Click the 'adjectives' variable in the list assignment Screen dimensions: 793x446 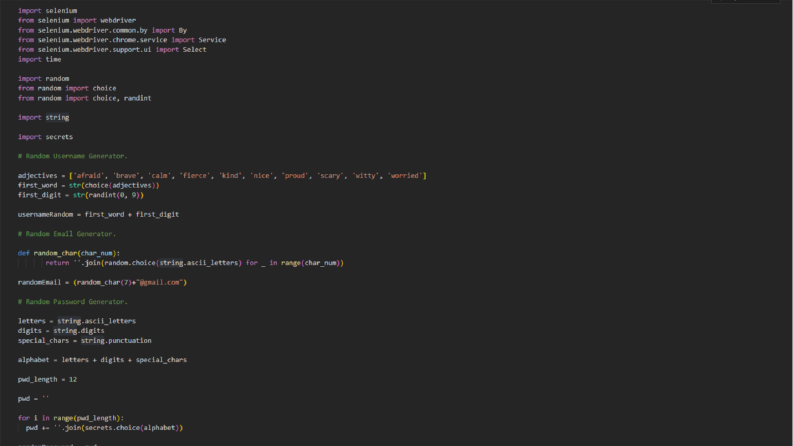click(x=37, y=175)
